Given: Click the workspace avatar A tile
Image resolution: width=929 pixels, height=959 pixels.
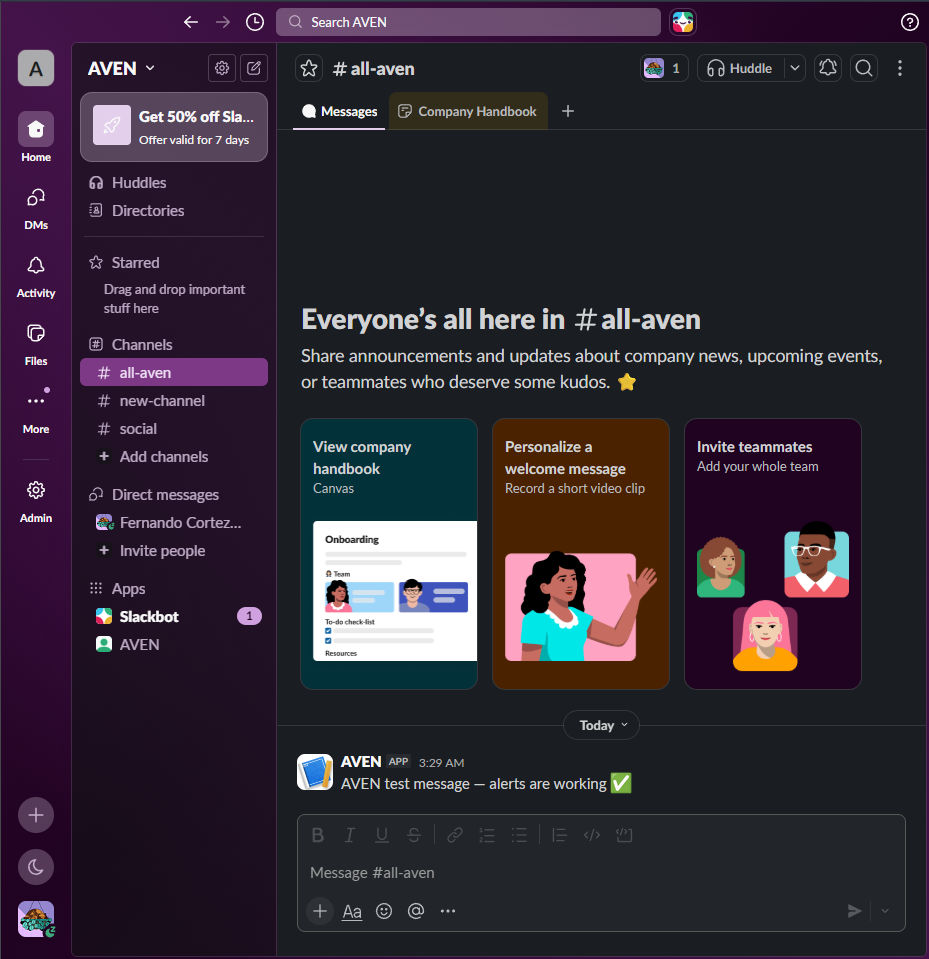Looking at the screenshot, I should 36,68.
